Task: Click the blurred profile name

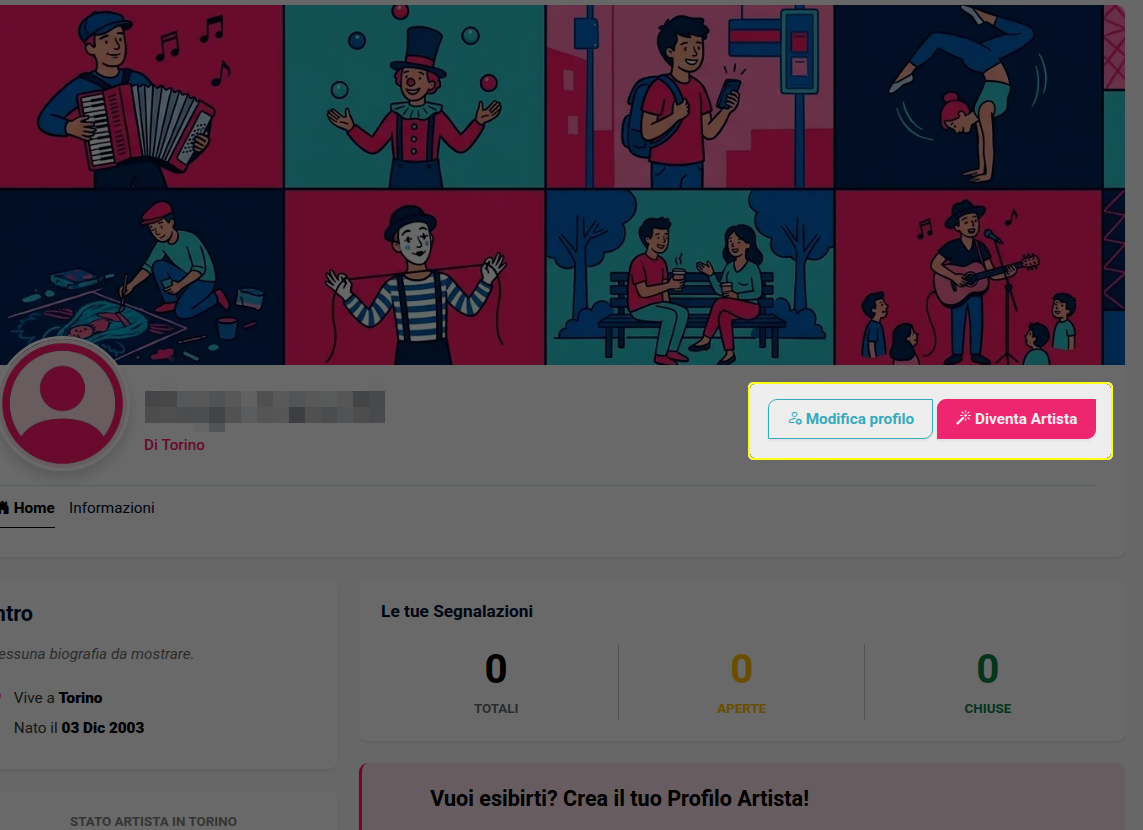Action: point(265,407)
